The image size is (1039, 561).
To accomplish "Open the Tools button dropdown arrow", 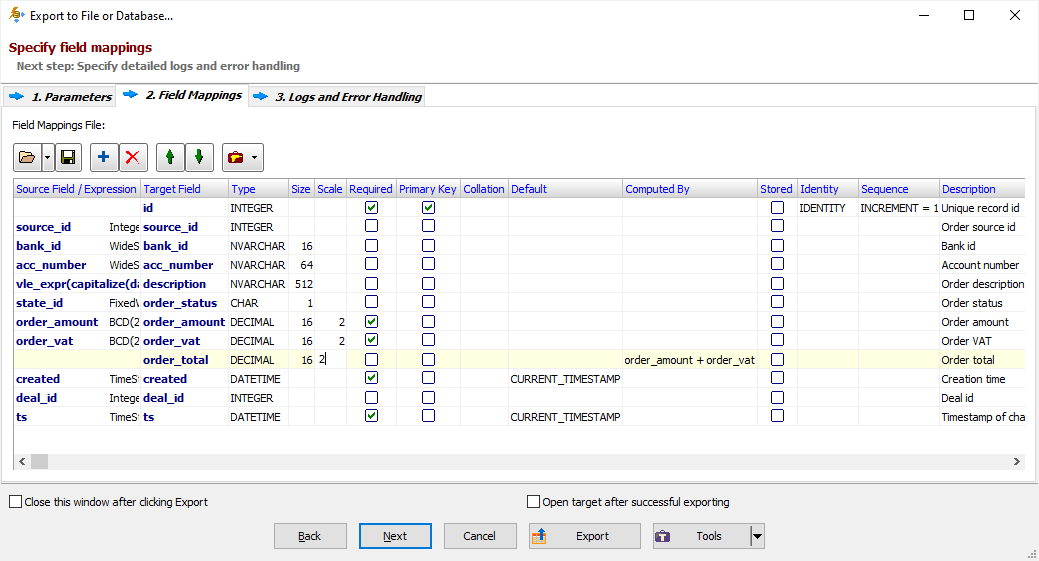I will (757, 536).
